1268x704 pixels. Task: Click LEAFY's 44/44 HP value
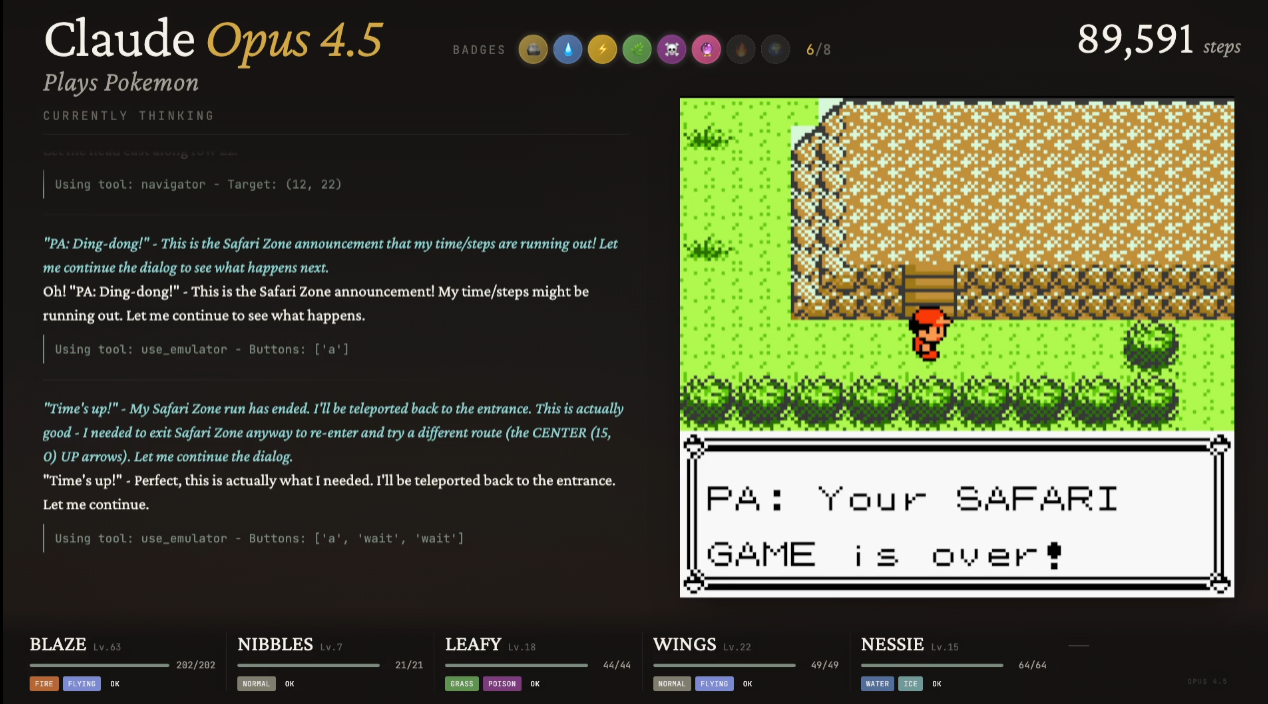617,665
